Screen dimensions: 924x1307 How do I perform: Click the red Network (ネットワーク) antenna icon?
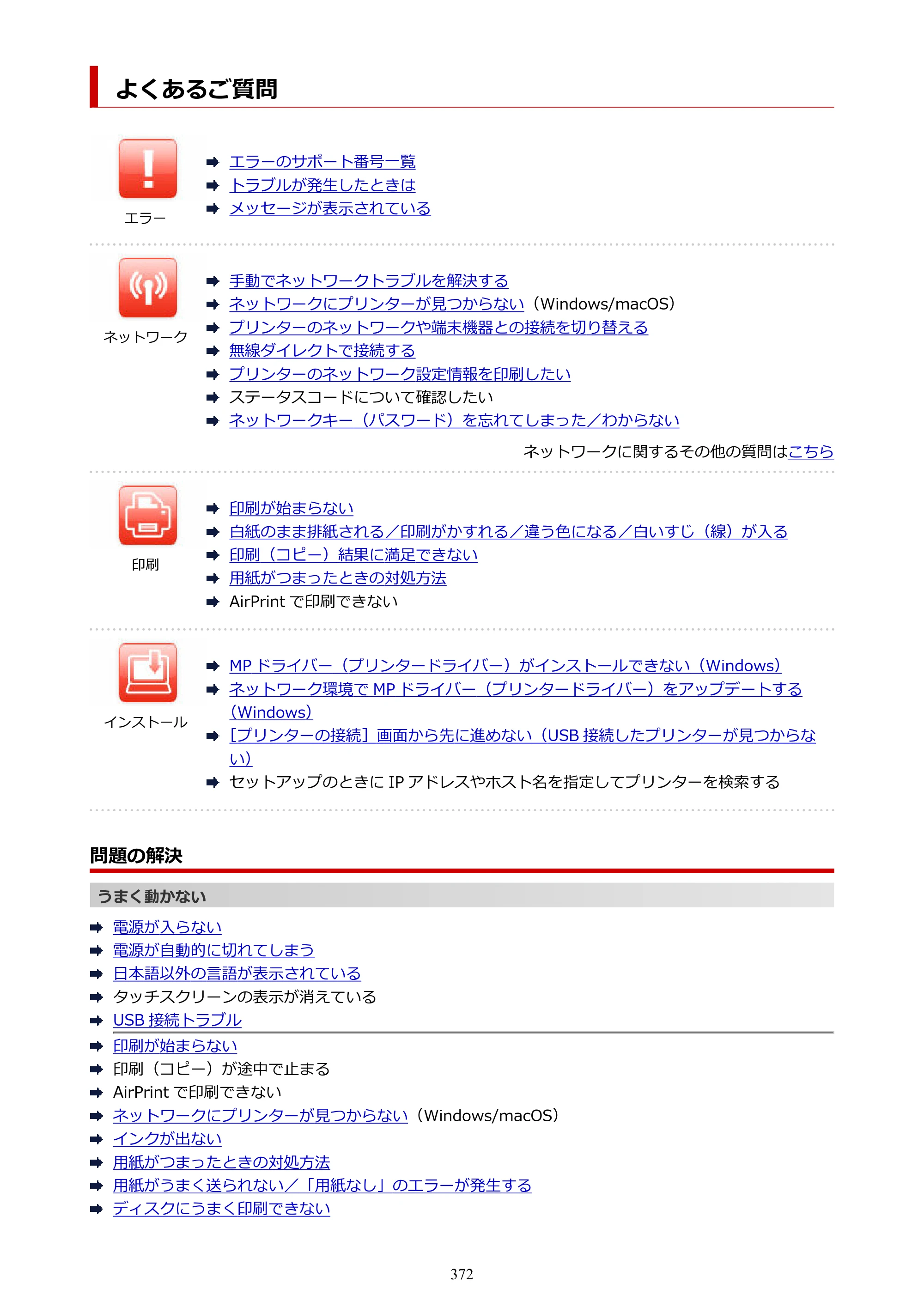(x=147, y=287)
